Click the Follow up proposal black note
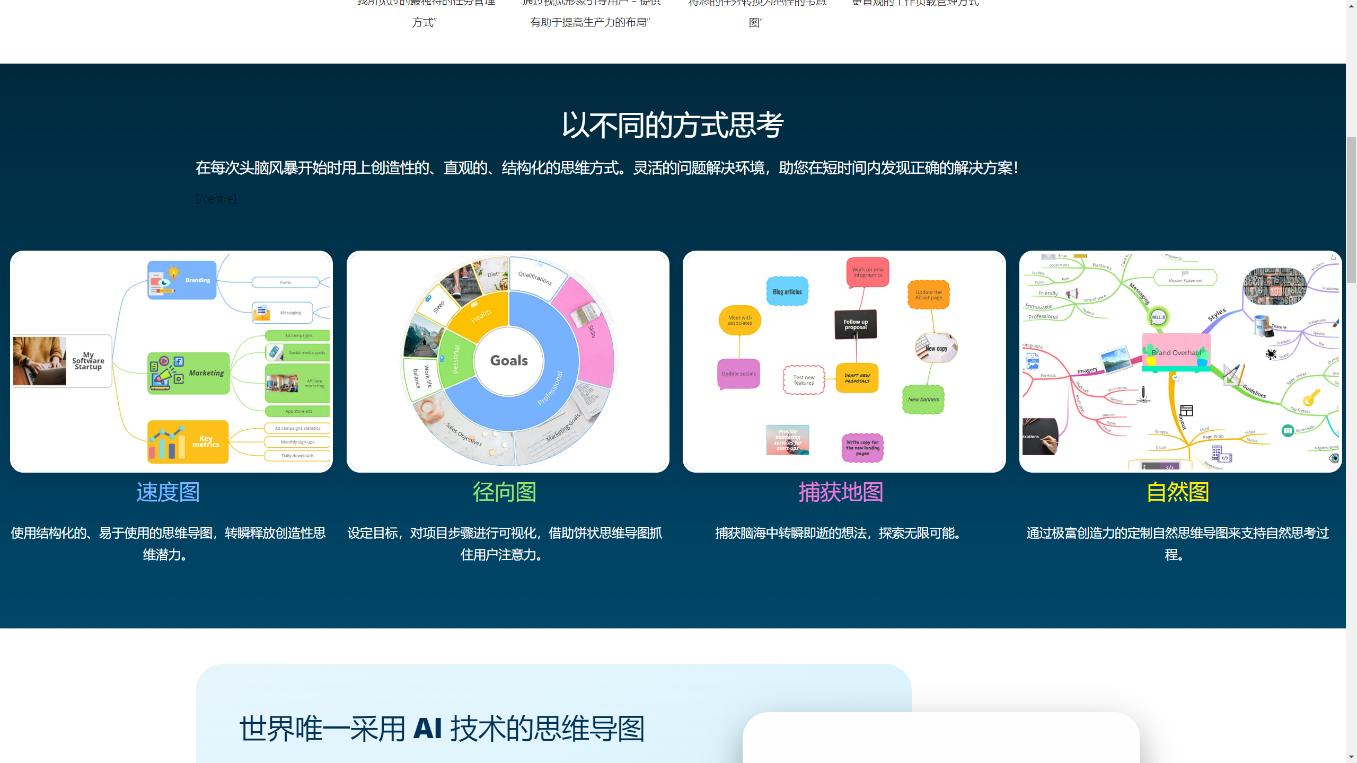The width and height of the screenshot is (1357, 763). pyautogui.click(x=856, y=324)
